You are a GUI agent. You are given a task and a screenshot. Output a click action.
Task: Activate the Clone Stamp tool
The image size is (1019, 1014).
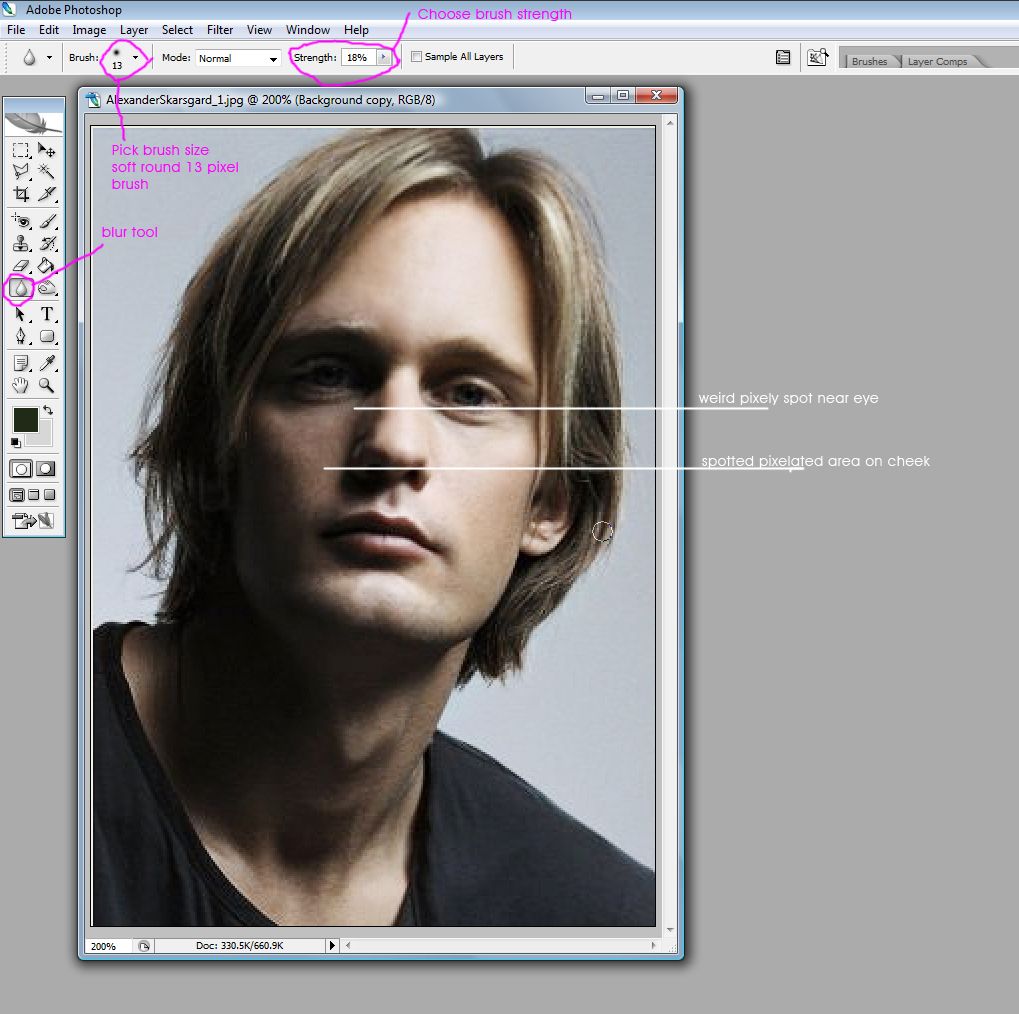19,244
